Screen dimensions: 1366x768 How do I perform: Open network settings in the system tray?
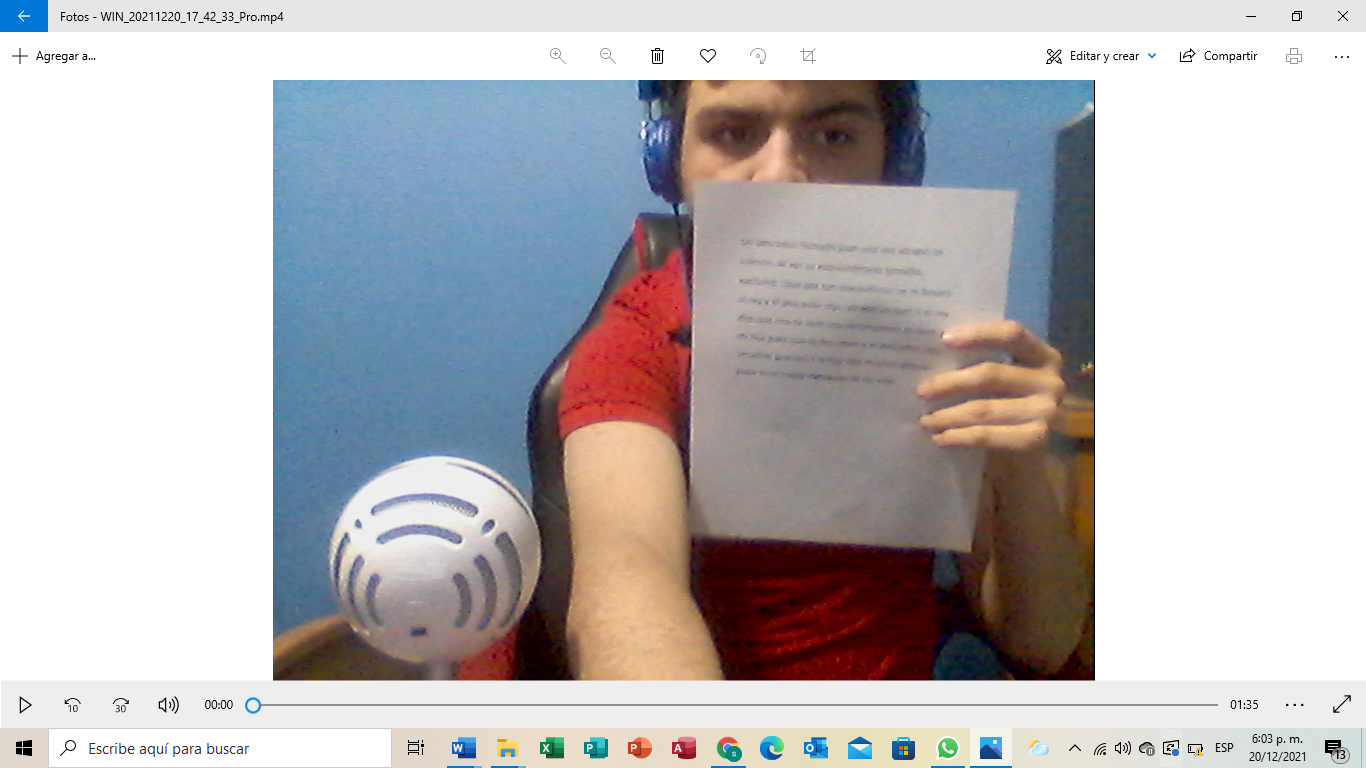coord(1100,748)
